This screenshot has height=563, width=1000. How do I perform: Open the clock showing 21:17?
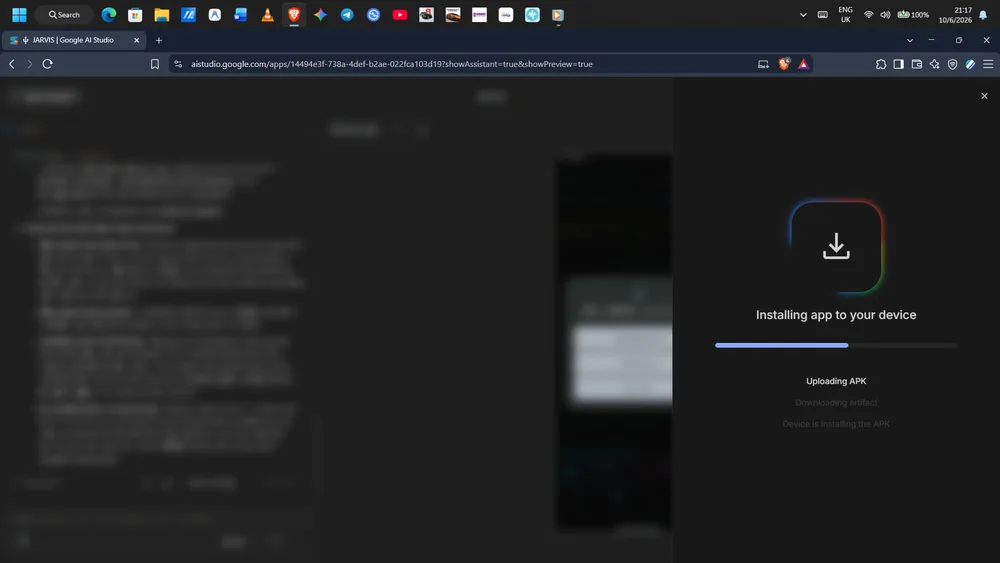[x=955, y=15]
